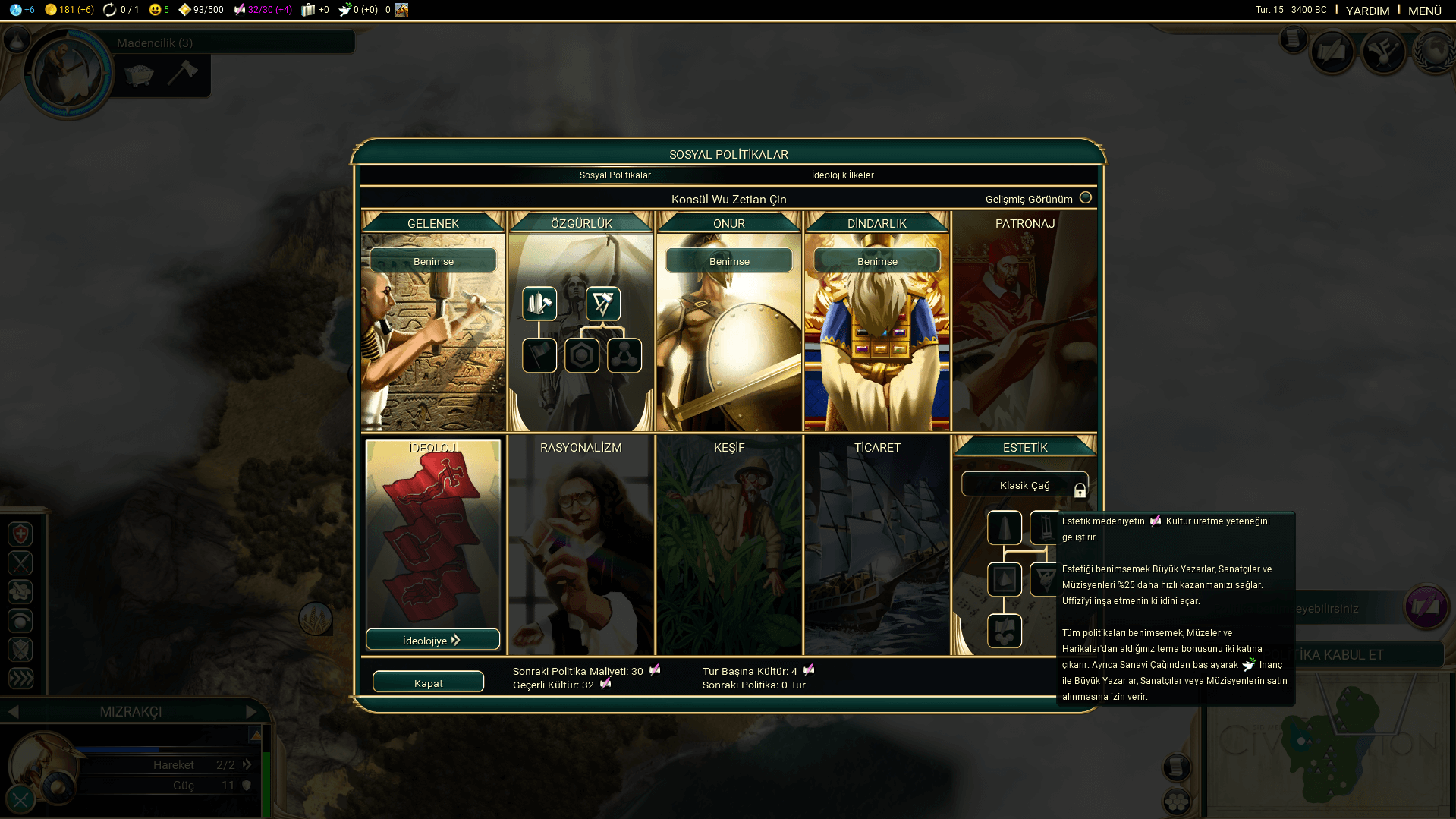Select the Özgürlük hexagon policy icon
Screen dimensions: 1456x819
coord(582,355)
